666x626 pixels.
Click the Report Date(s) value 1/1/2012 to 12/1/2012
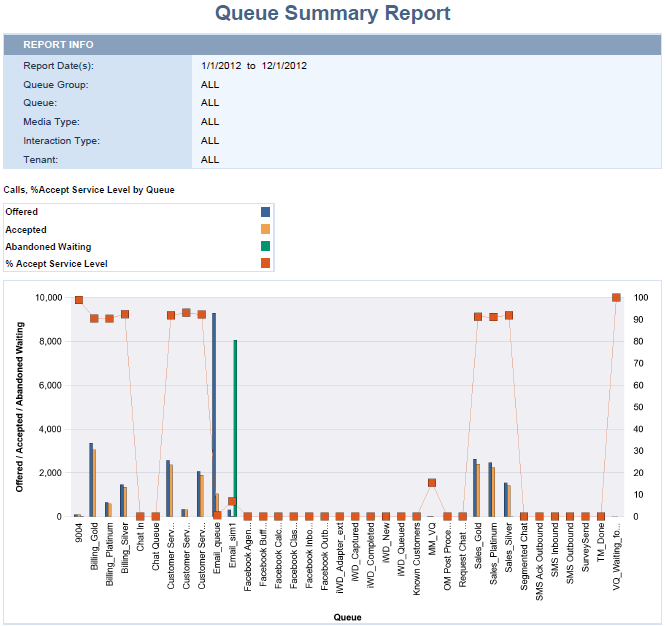tap(253, 66)
